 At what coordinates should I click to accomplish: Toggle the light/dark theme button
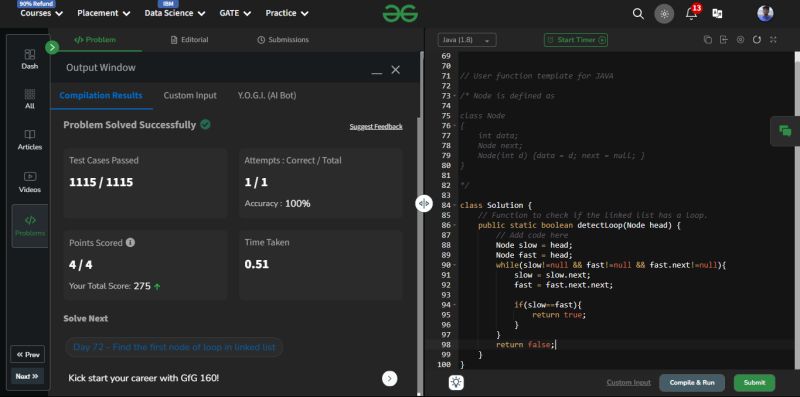(664, 14)
